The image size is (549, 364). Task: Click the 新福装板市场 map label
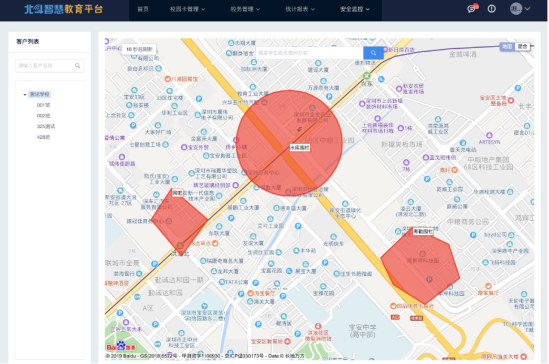click(402, 144)
